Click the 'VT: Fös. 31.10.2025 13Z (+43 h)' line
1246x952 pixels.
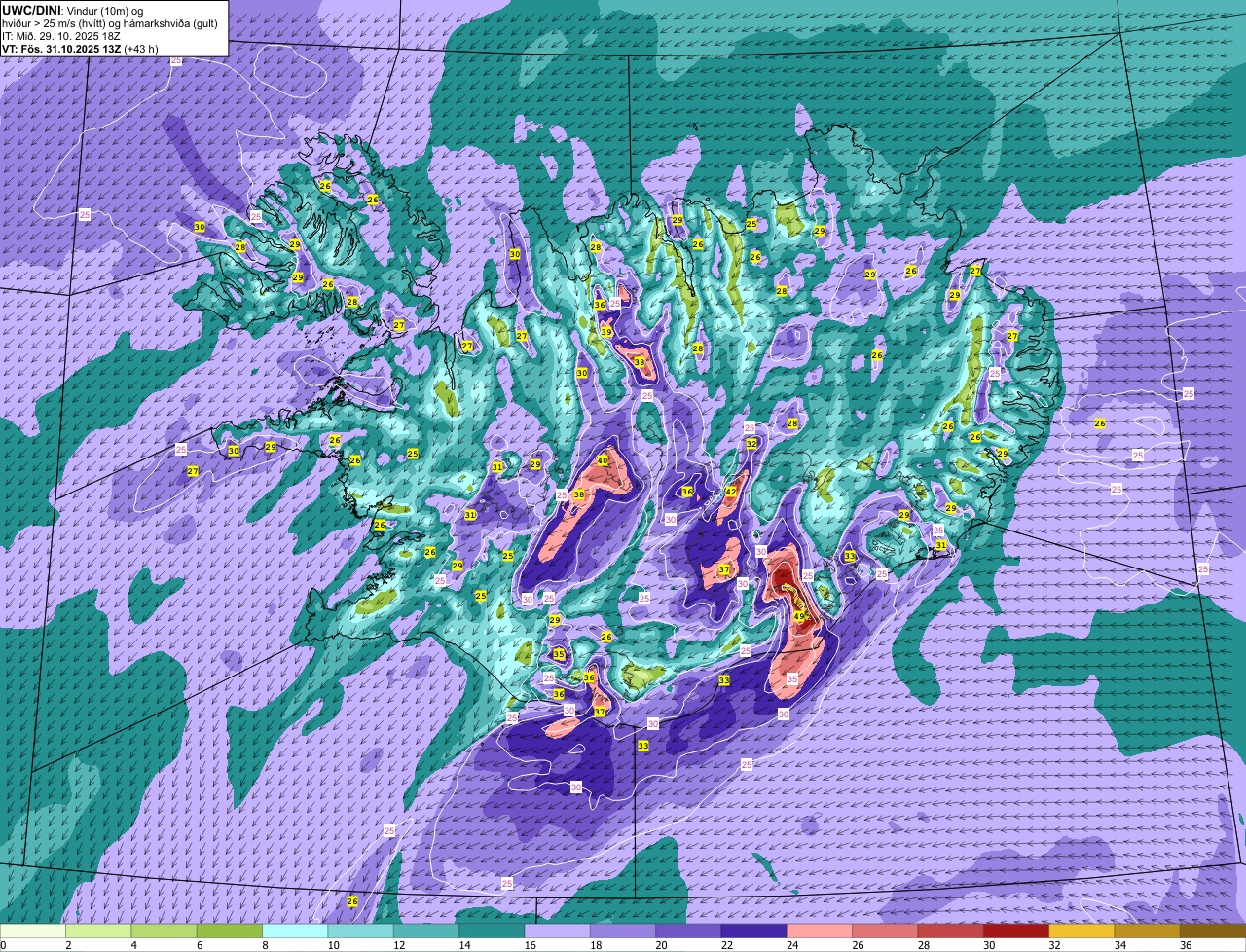click(80, 49)
